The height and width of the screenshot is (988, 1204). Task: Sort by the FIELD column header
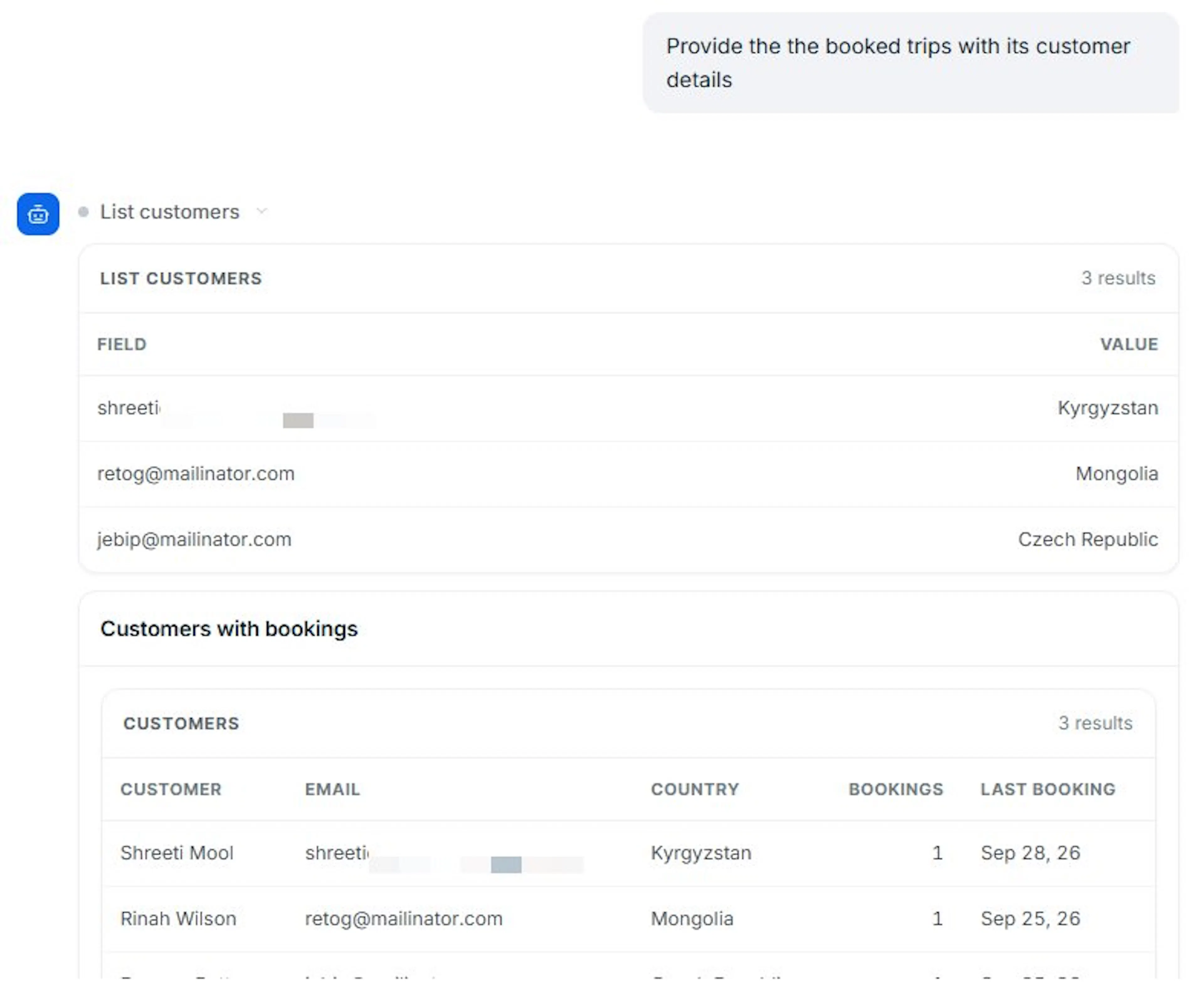(122, 344)
